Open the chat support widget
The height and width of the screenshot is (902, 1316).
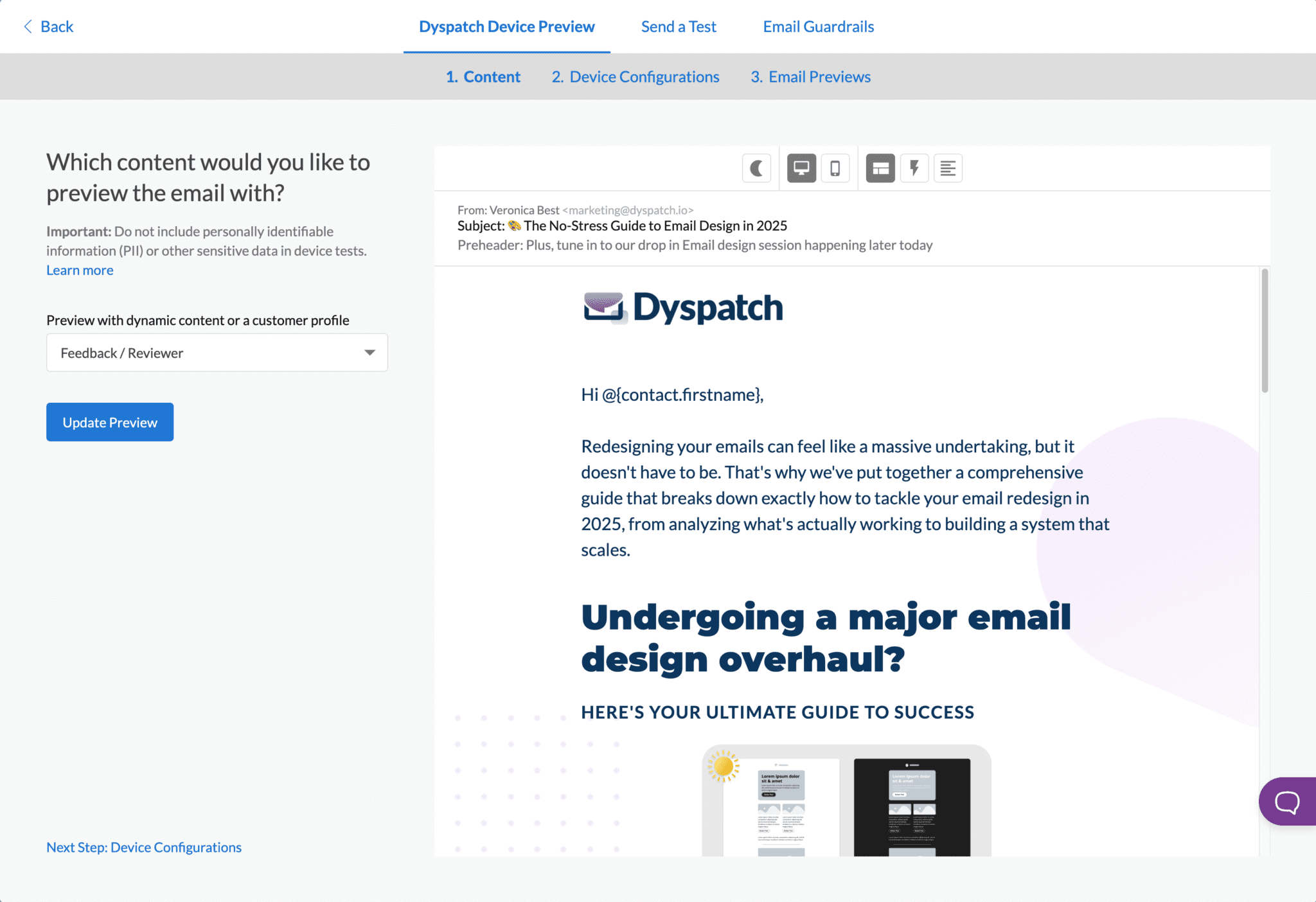point(1287,801)
